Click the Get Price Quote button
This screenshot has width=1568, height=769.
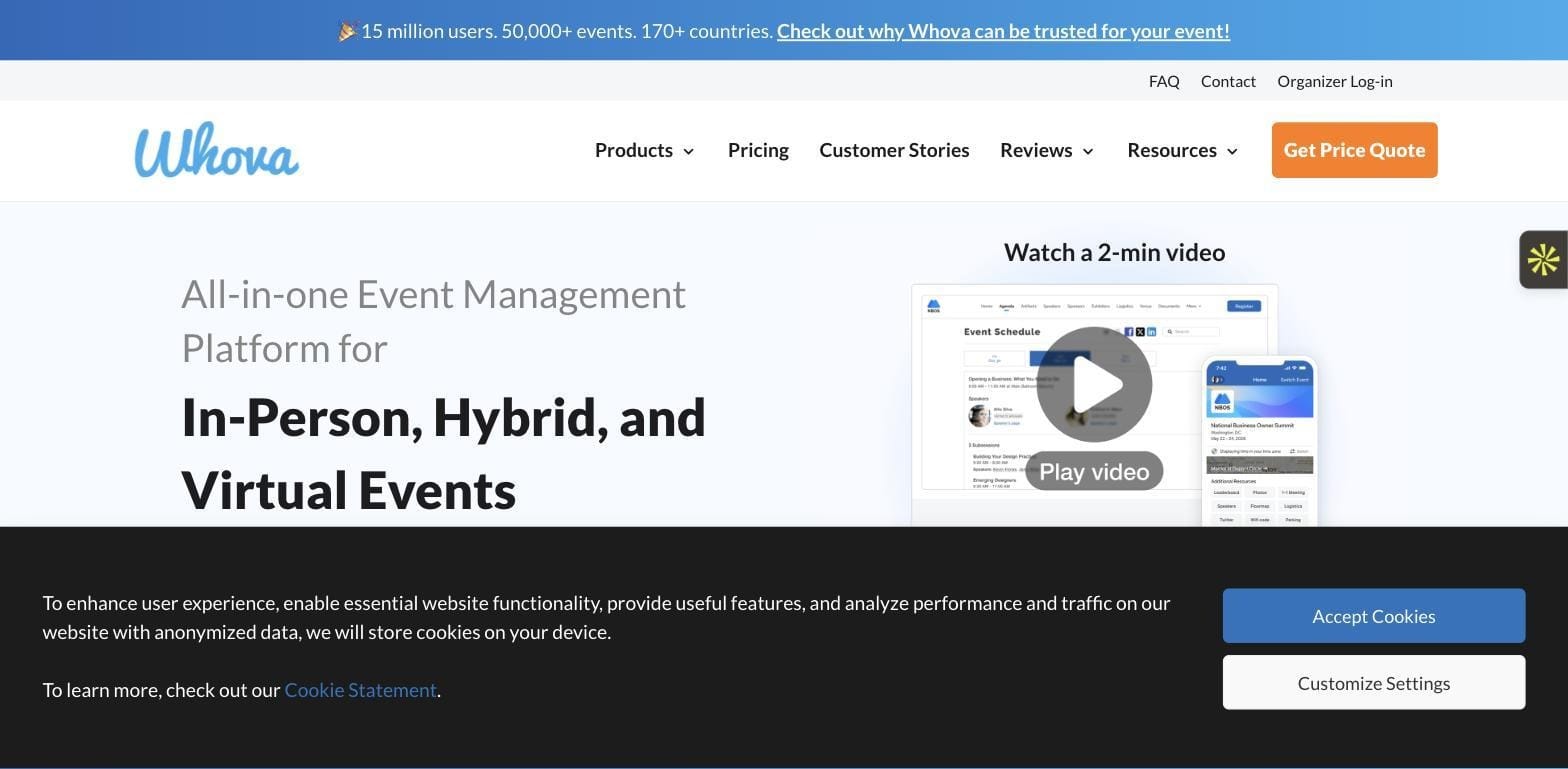[x=1354, y=150]
